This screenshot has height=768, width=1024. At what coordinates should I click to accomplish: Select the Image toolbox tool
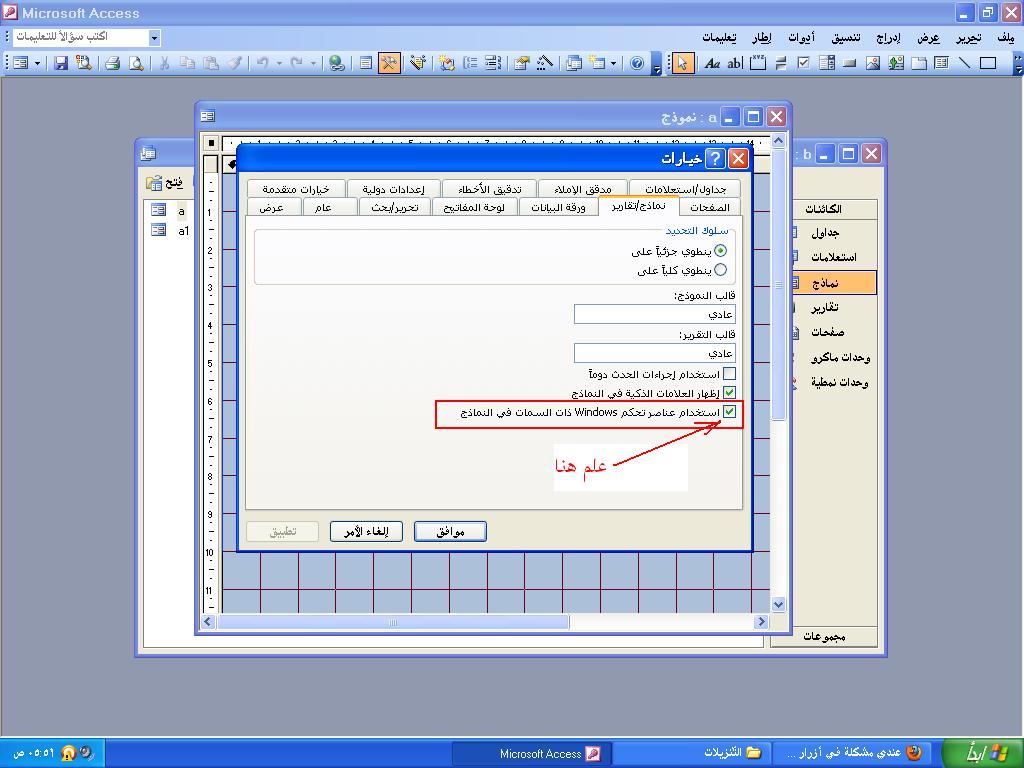(872, 63)
